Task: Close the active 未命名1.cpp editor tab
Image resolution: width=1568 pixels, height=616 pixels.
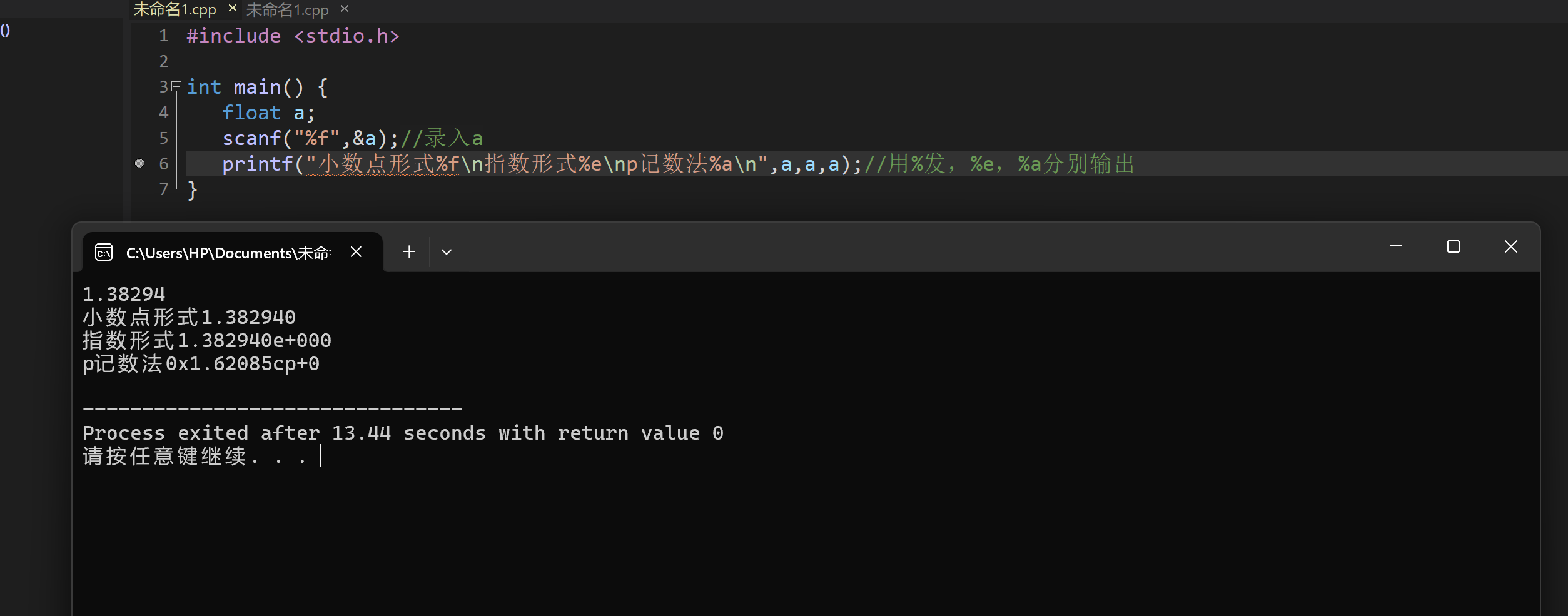Action: point(233,8)
